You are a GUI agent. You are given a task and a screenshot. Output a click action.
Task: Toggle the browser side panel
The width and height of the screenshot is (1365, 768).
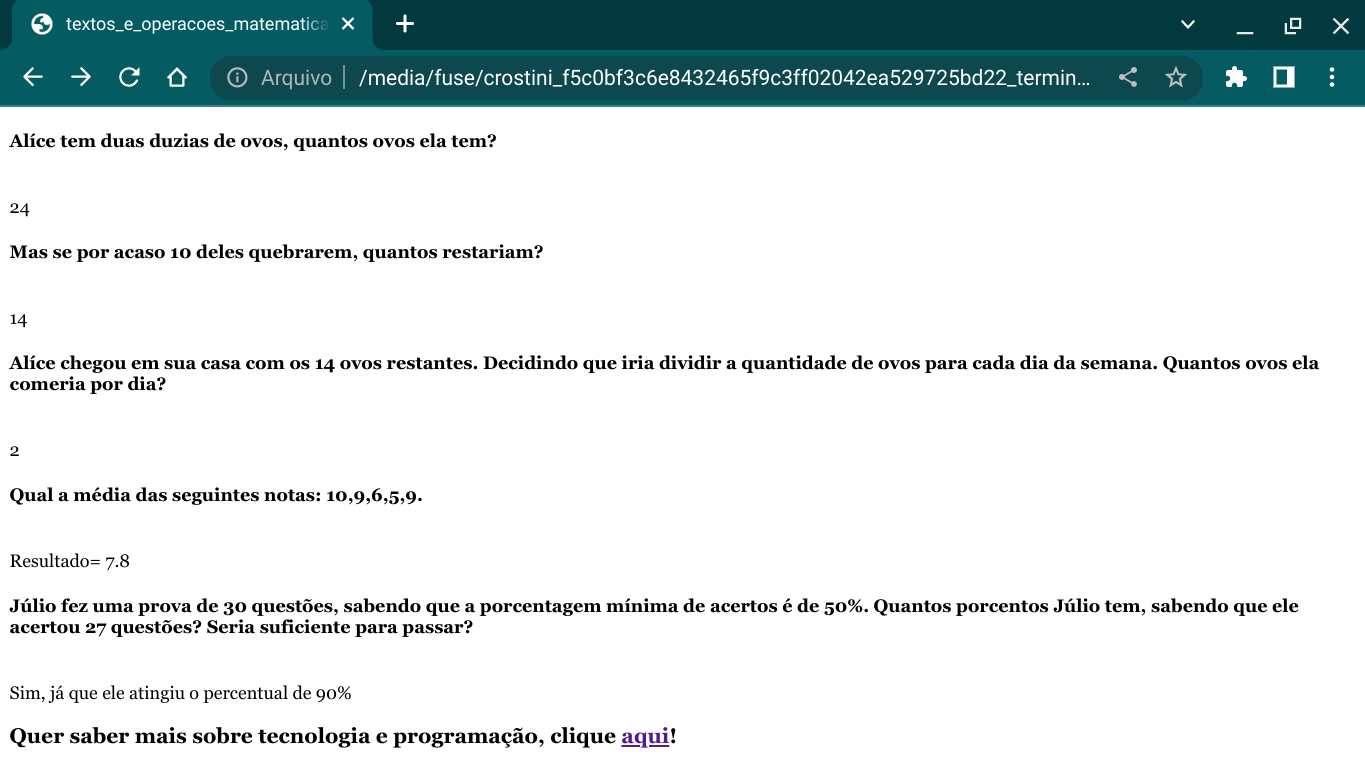tap(1284, 77)
